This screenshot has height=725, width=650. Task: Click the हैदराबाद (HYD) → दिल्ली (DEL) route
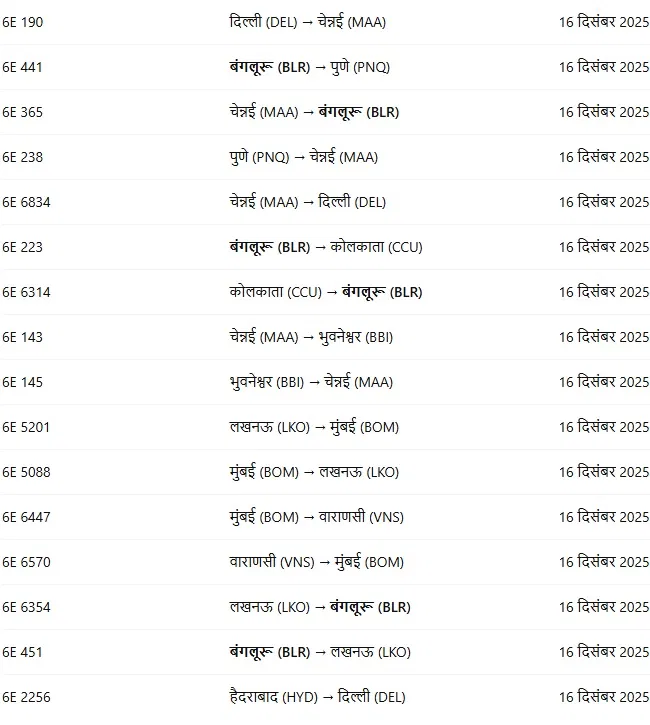tap(317, 697)
